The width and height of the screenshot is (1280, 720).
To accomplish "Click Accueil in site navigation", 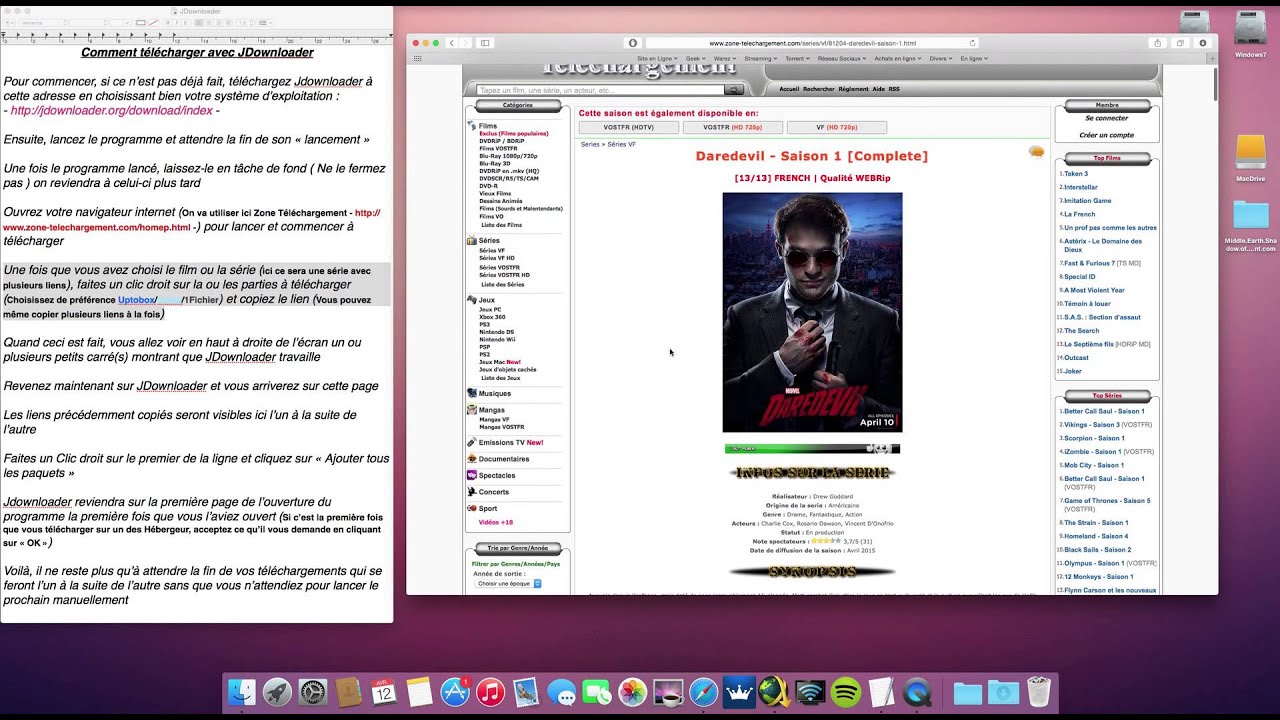I will (x=789, y=89).
